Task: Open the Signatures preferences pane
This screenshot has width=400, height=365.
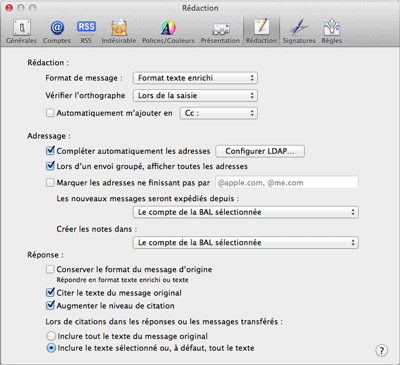Action: point(299,32)
